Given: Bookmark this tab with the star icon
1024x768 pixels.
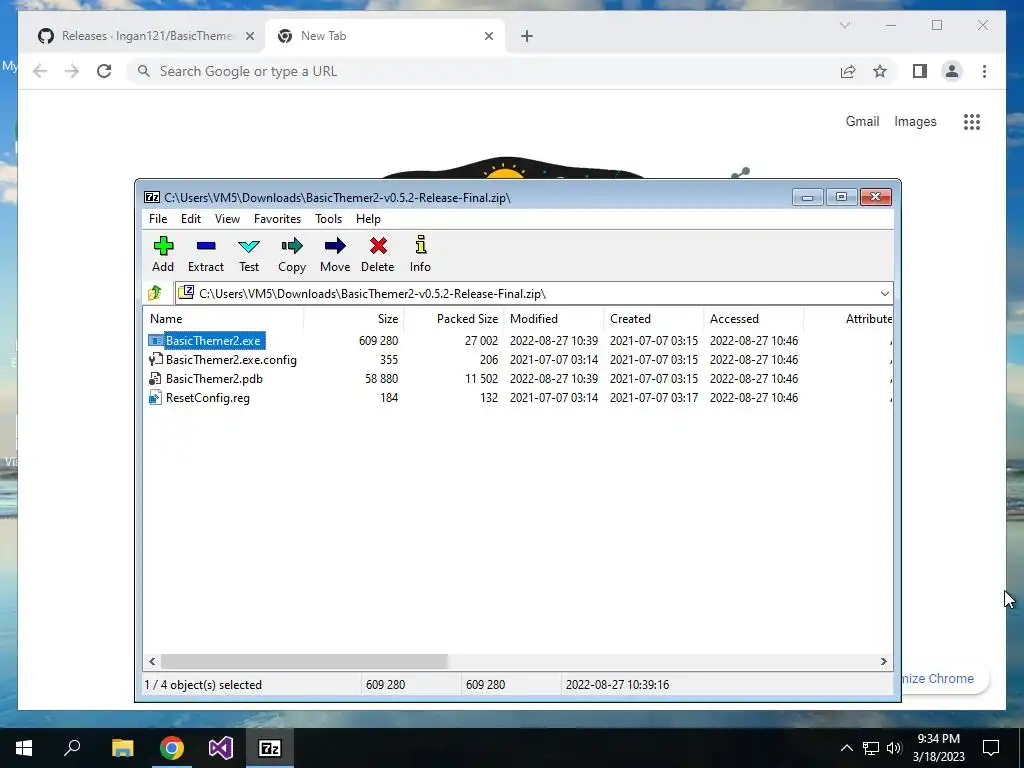Looking at the screenshot, I should pos(880,71).
